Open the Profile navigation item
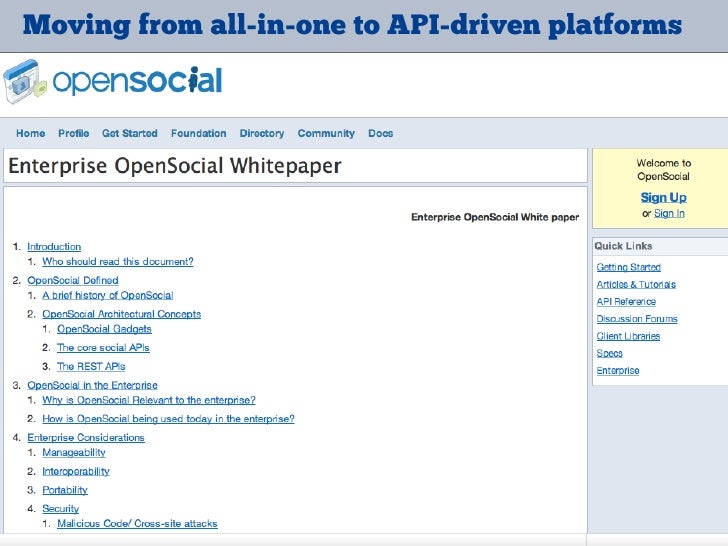The width and height of the screenshot is (728, 546). point(74,133)
